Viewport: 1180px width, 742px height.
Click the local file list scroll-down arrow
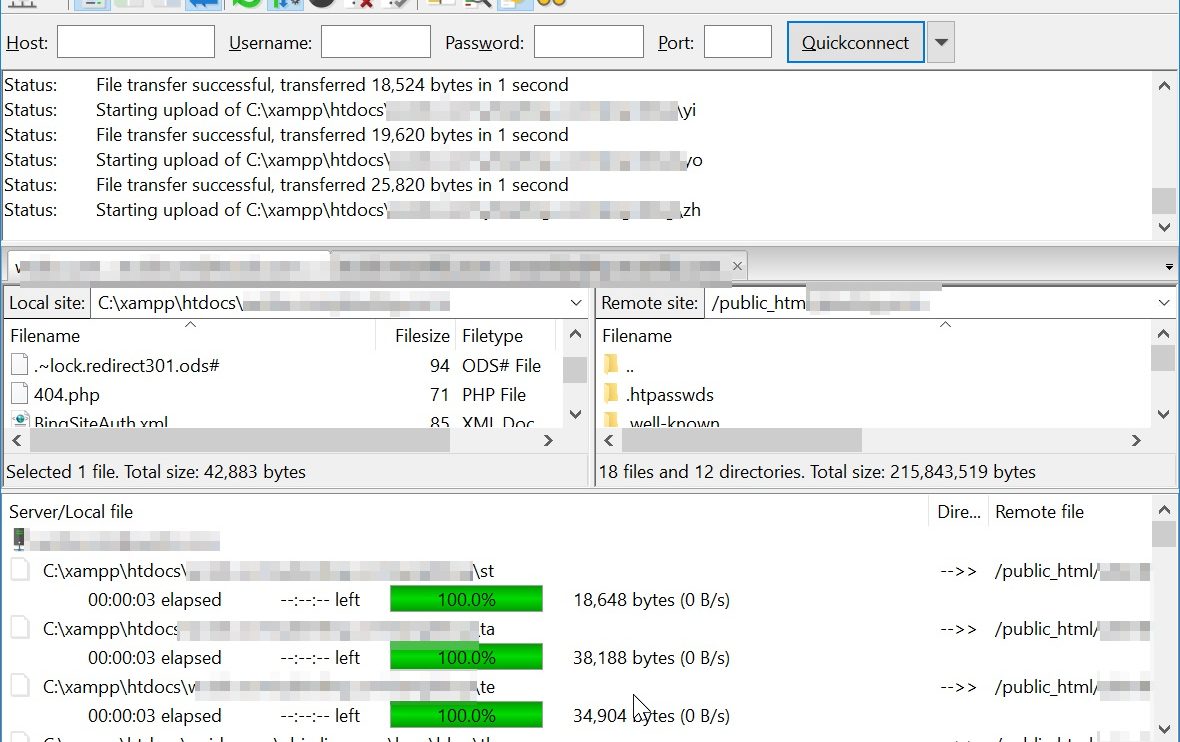coord(576,414)
